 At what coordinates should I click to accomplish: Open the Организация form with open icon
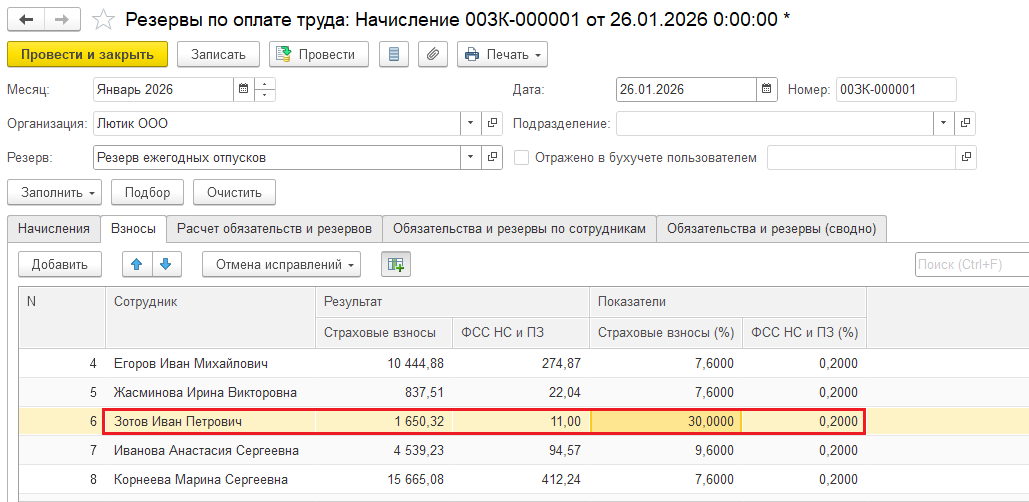click(x=492, y=123)
